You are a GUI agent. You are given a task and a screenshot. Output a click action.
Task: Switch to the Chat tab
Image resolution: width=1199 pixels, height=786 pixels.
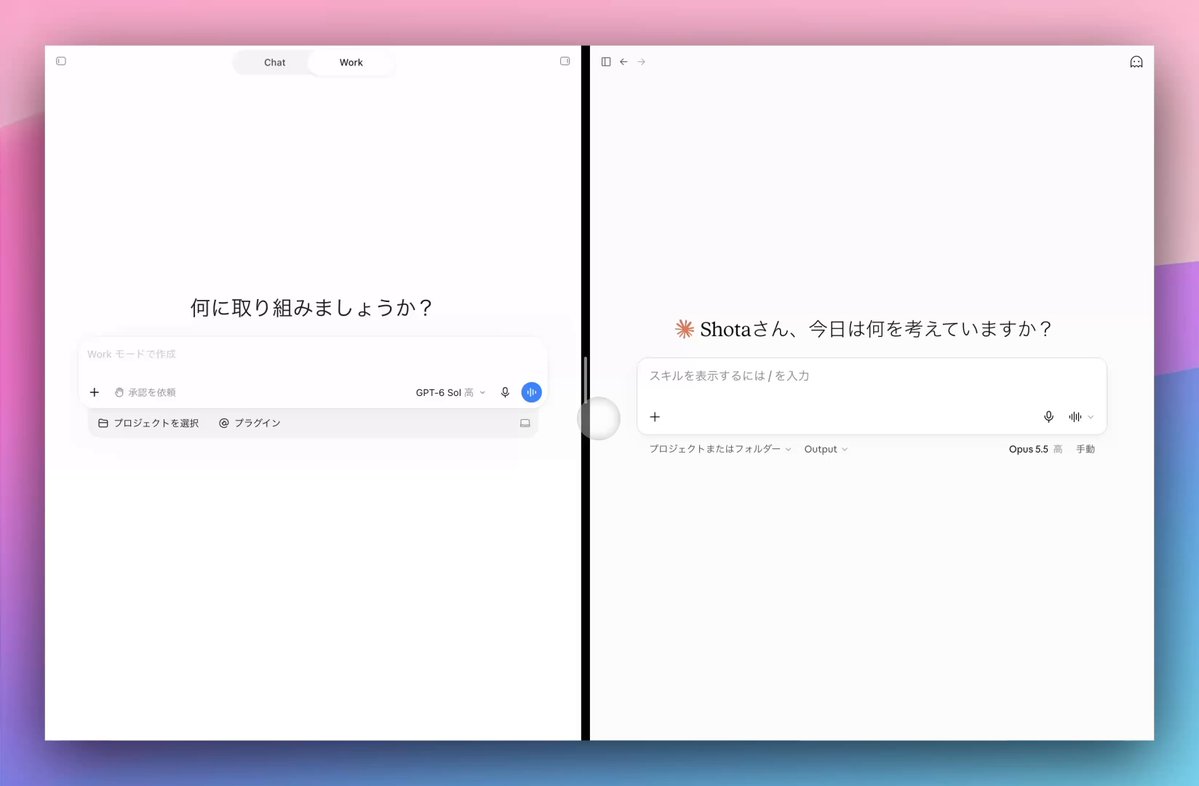point(275,63)
